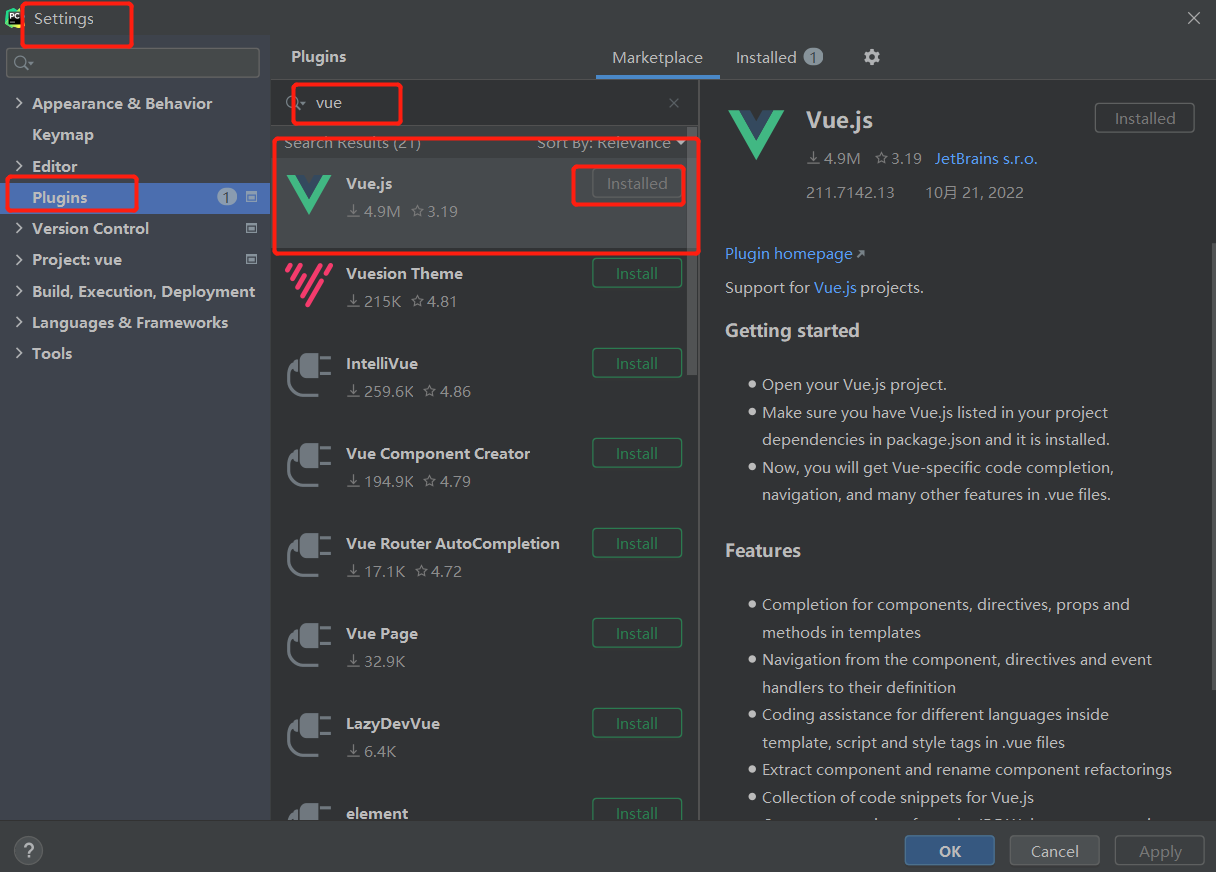1216x872 pixels.
Task: Install the Vue Router AutoCompletion plugin
Action: click(636, 543)
